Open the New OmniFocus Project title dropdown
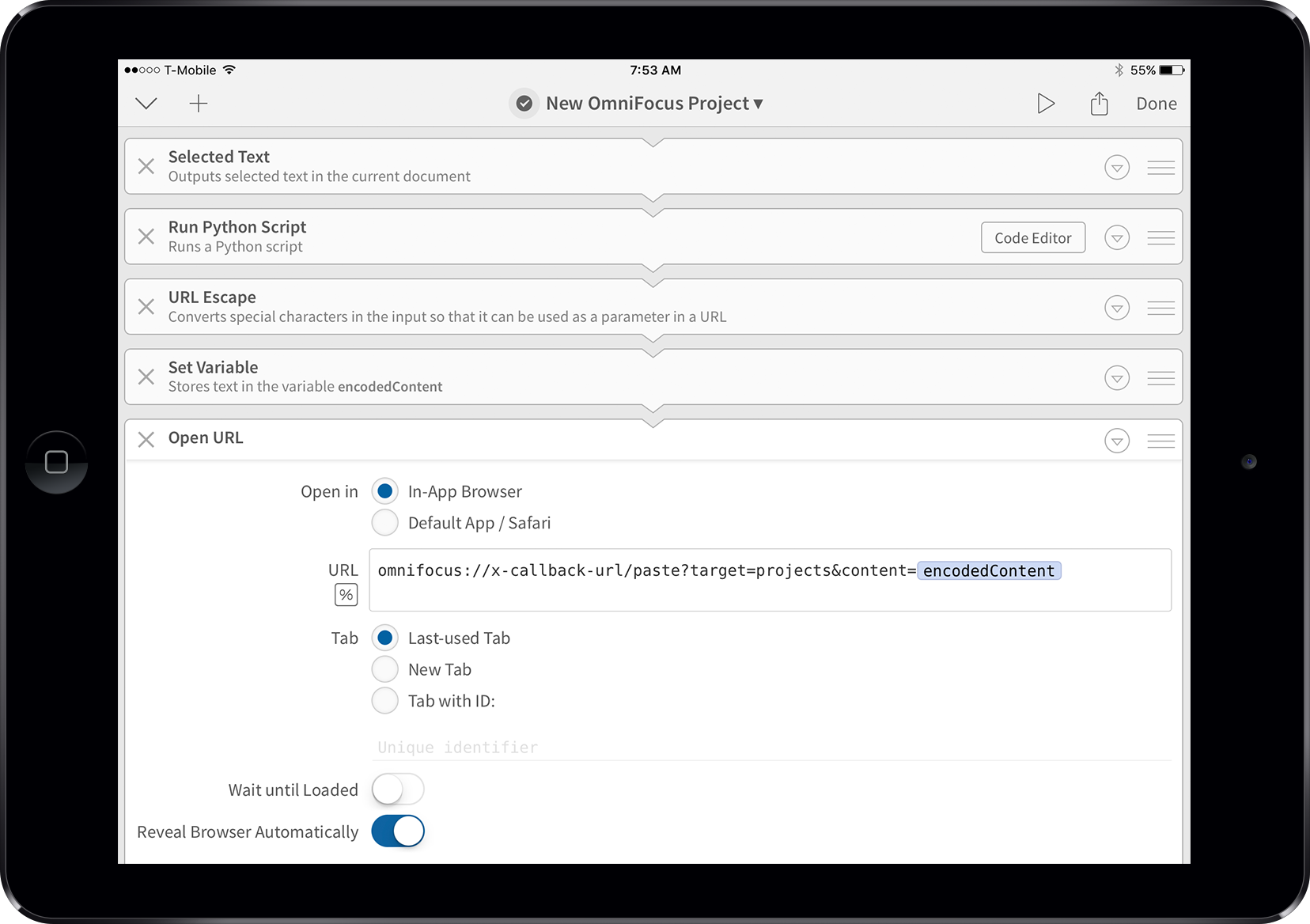 tap(654, 104)
